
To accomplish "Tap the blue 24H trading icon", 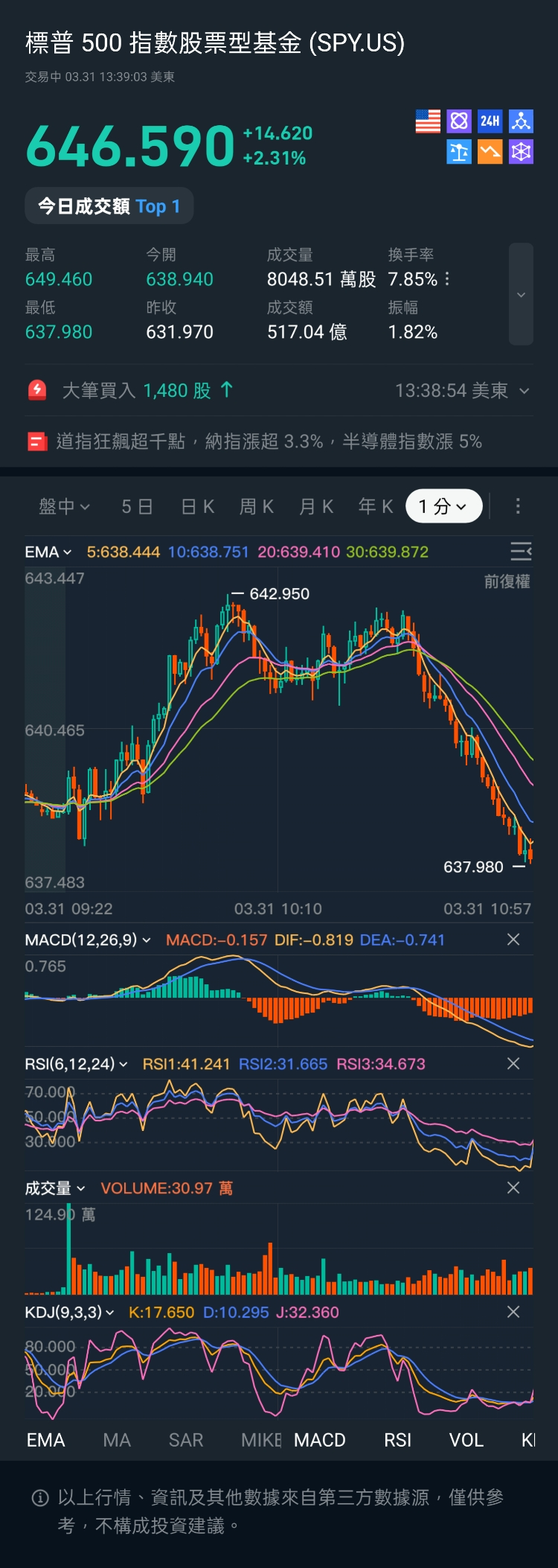I will (490, 121).
